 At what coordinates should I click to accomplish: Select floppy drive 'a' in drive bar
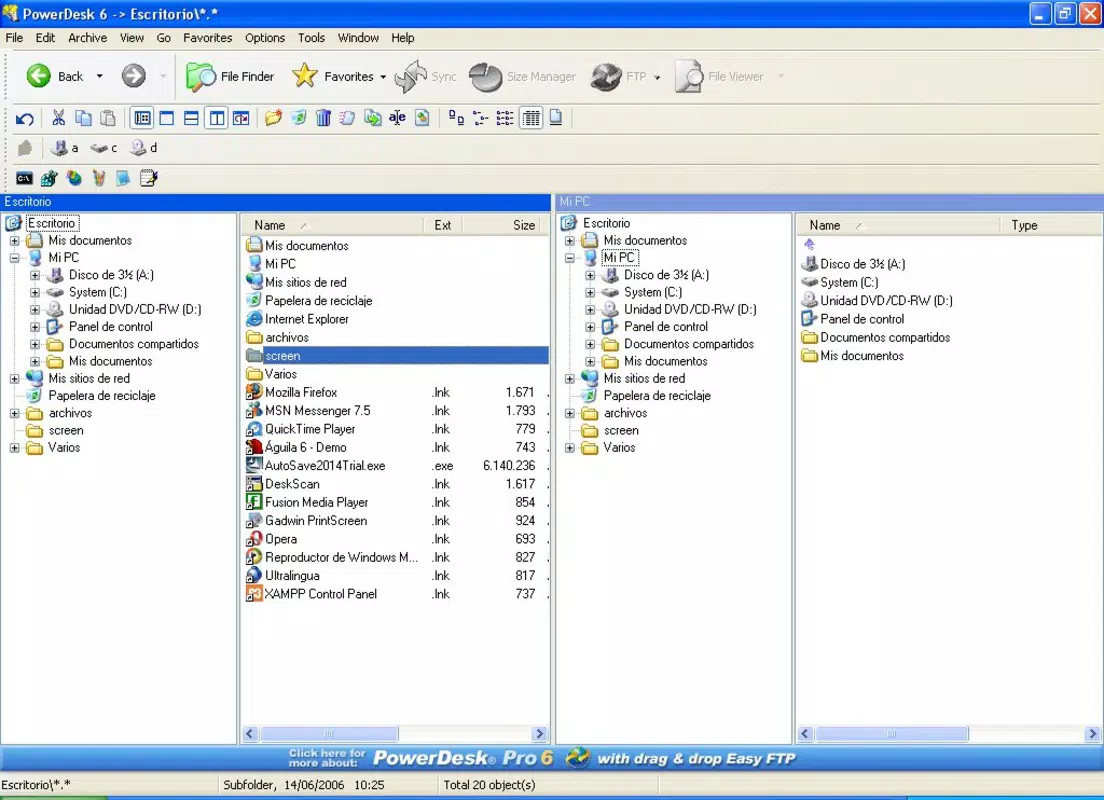tap(65, 148)
